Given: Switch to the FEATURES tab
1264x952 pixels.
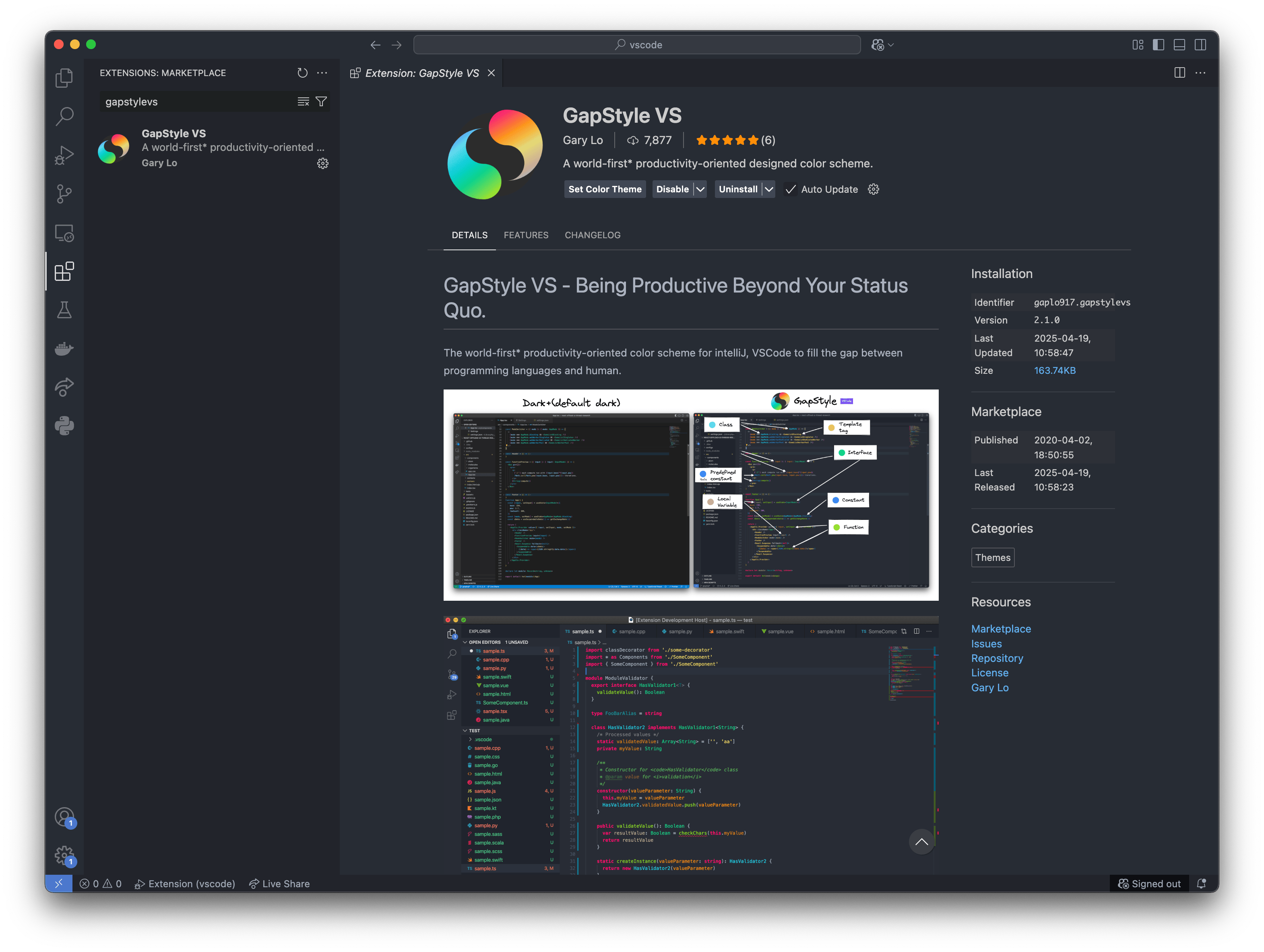Looking at the screenshot, I should click(x=526, y=235).
